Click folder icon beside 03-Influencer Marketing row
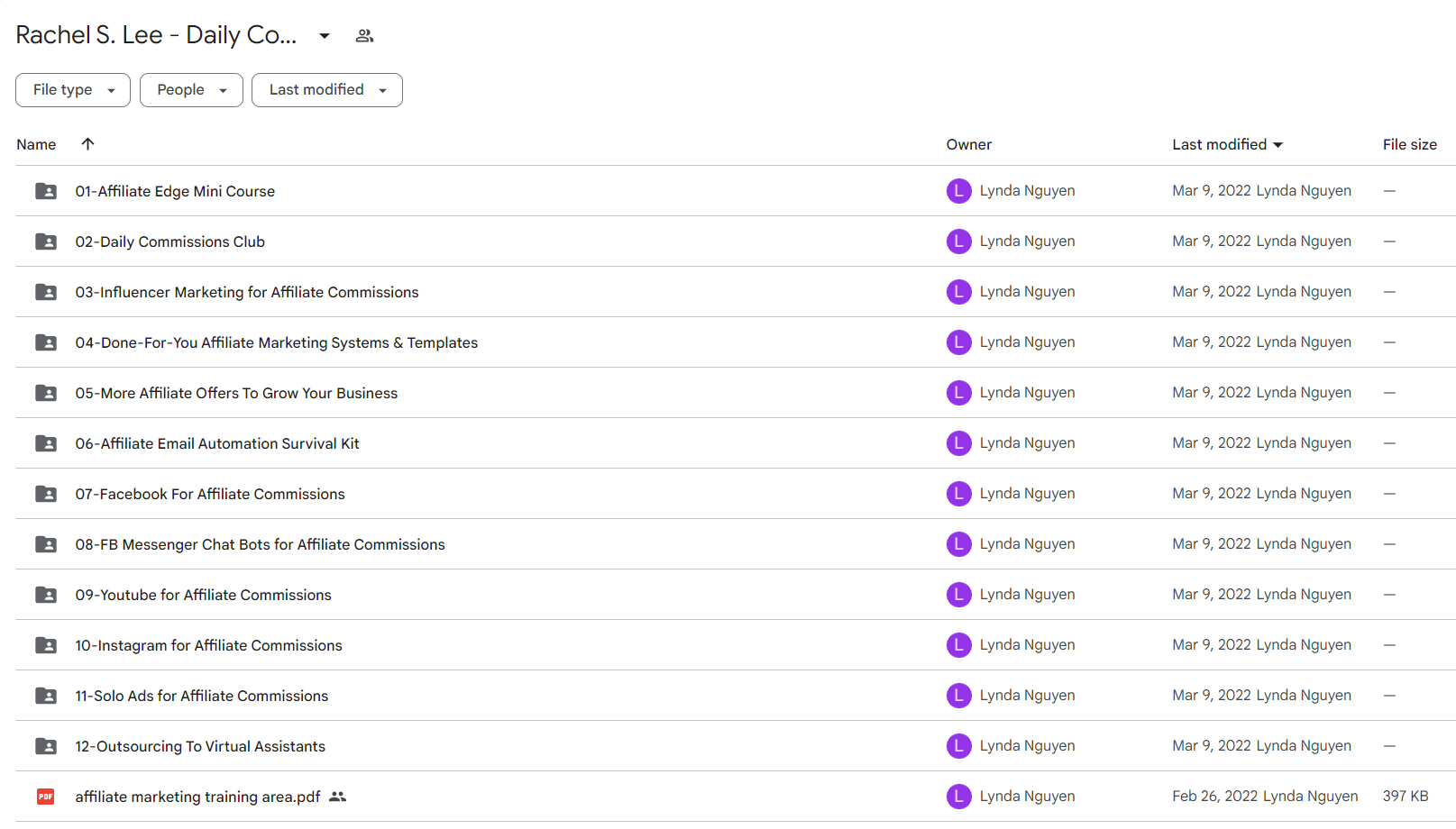 tap(46, 292)
